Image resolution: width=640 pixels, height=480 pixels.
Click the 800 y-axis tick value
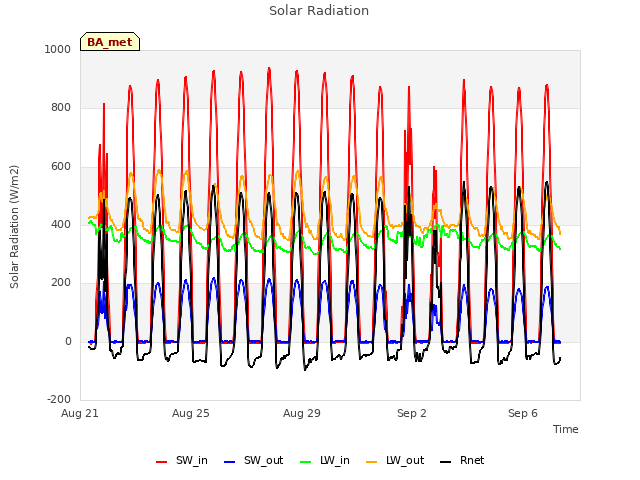coord(61,108)
